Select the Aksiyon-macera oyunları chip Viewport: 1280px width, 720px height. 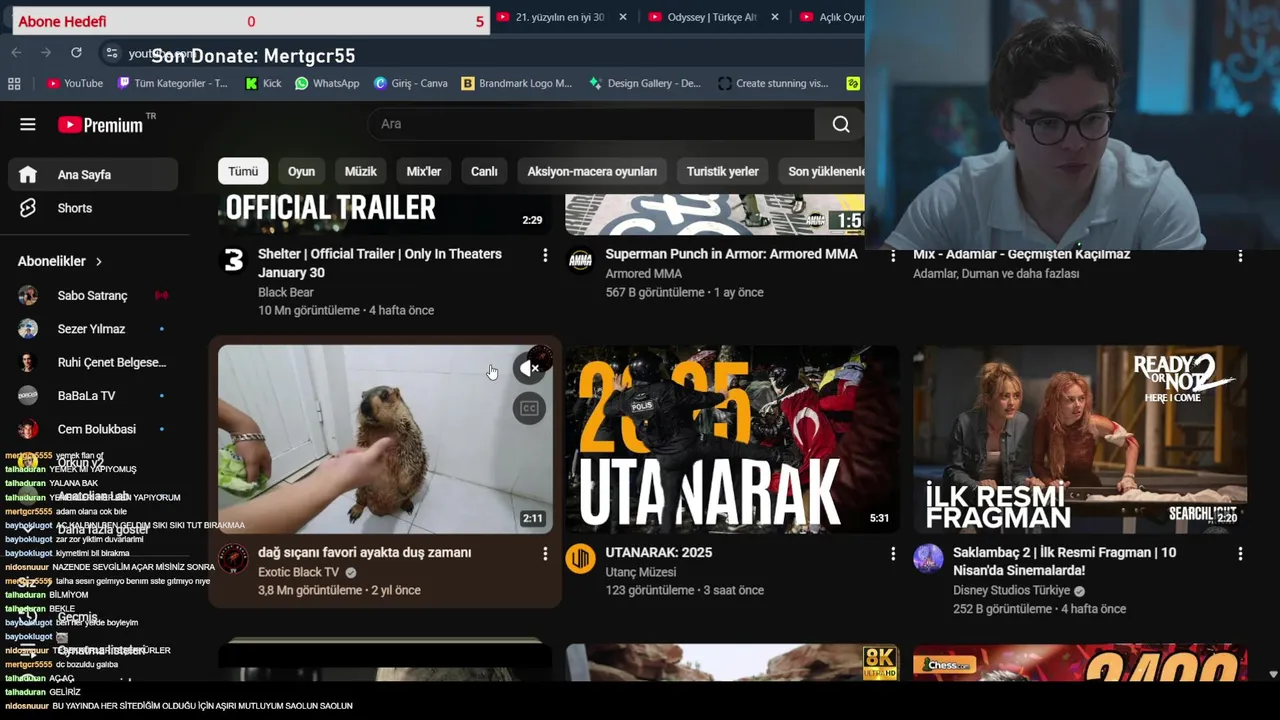pyautogui.click(x=592, y=171)
